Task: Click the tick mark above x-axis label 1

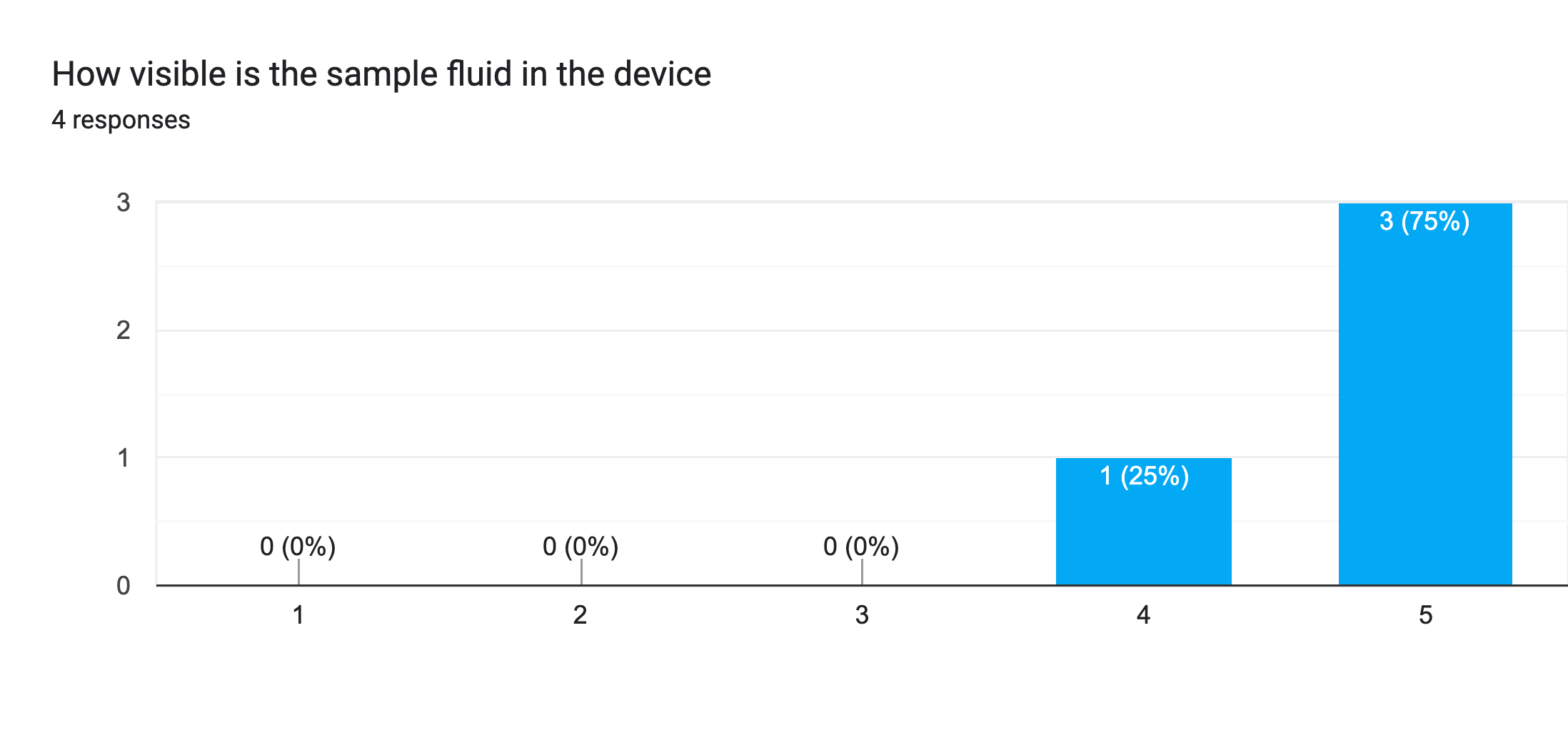Action: coord(298,572)
